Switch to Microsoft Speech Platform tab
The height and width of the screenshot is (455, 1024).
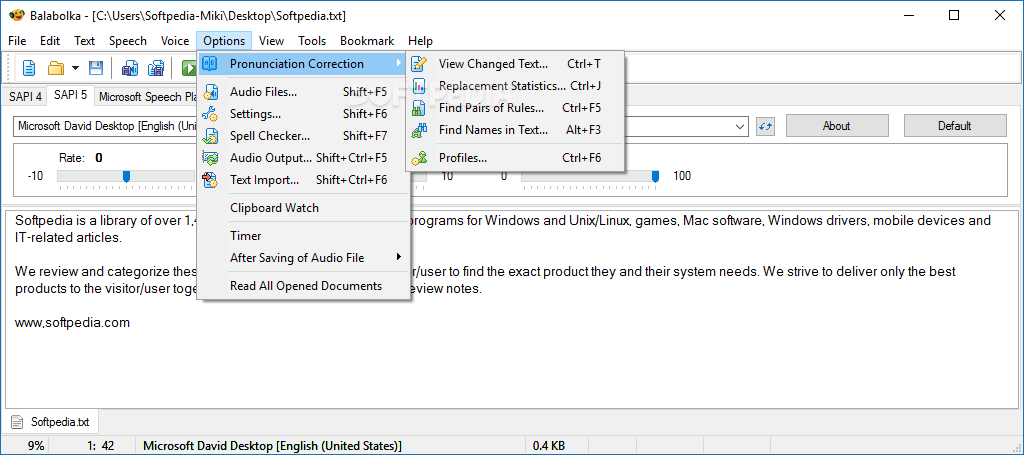(147, 97)
